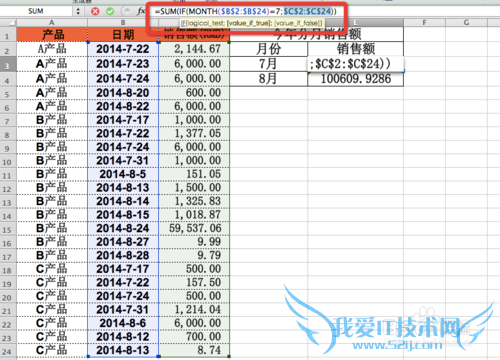Viewport: 500px width, 360px height.
Task: Click empty cell F2
Action: coord(424,49)
